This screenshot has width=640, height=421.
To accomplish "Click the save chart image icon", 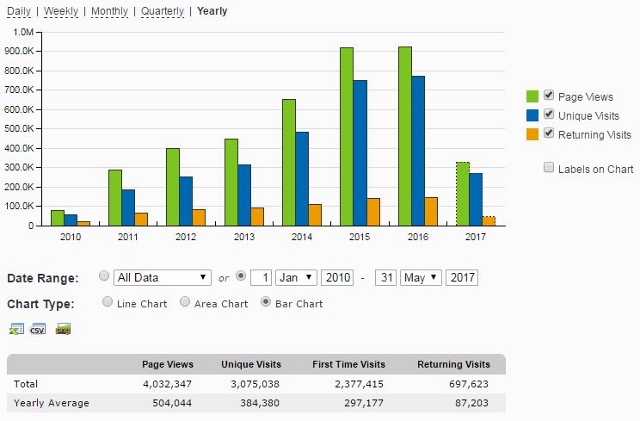I will 62,329.
